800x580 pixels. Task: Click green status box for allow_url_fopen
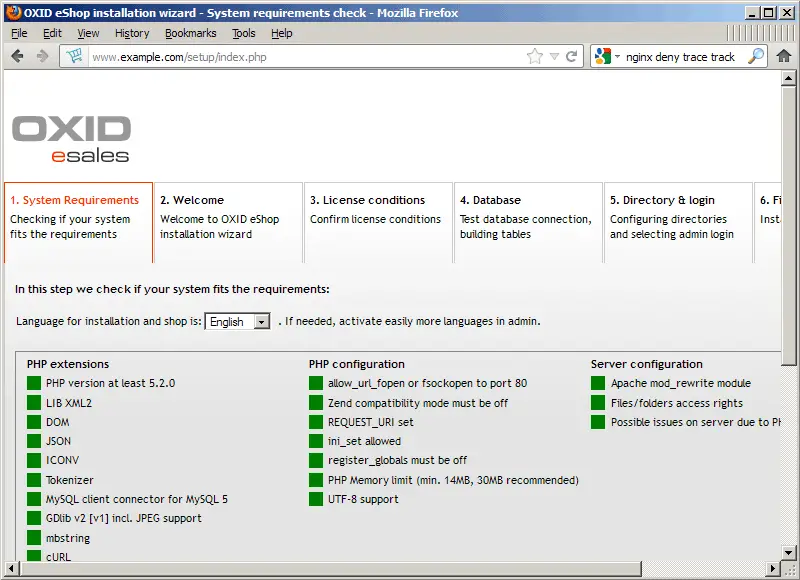[316, 383]
